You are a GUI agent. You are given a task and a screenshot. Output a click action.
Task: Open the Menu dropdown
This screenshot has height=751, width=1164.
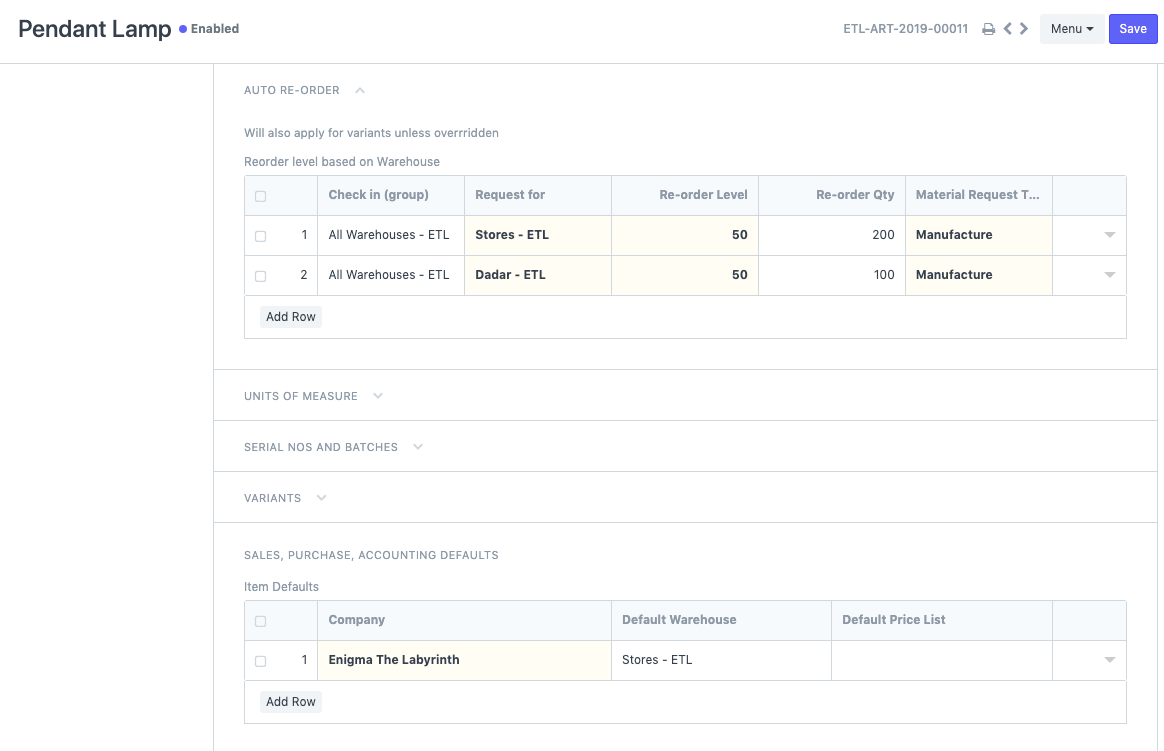[1071, 29]
